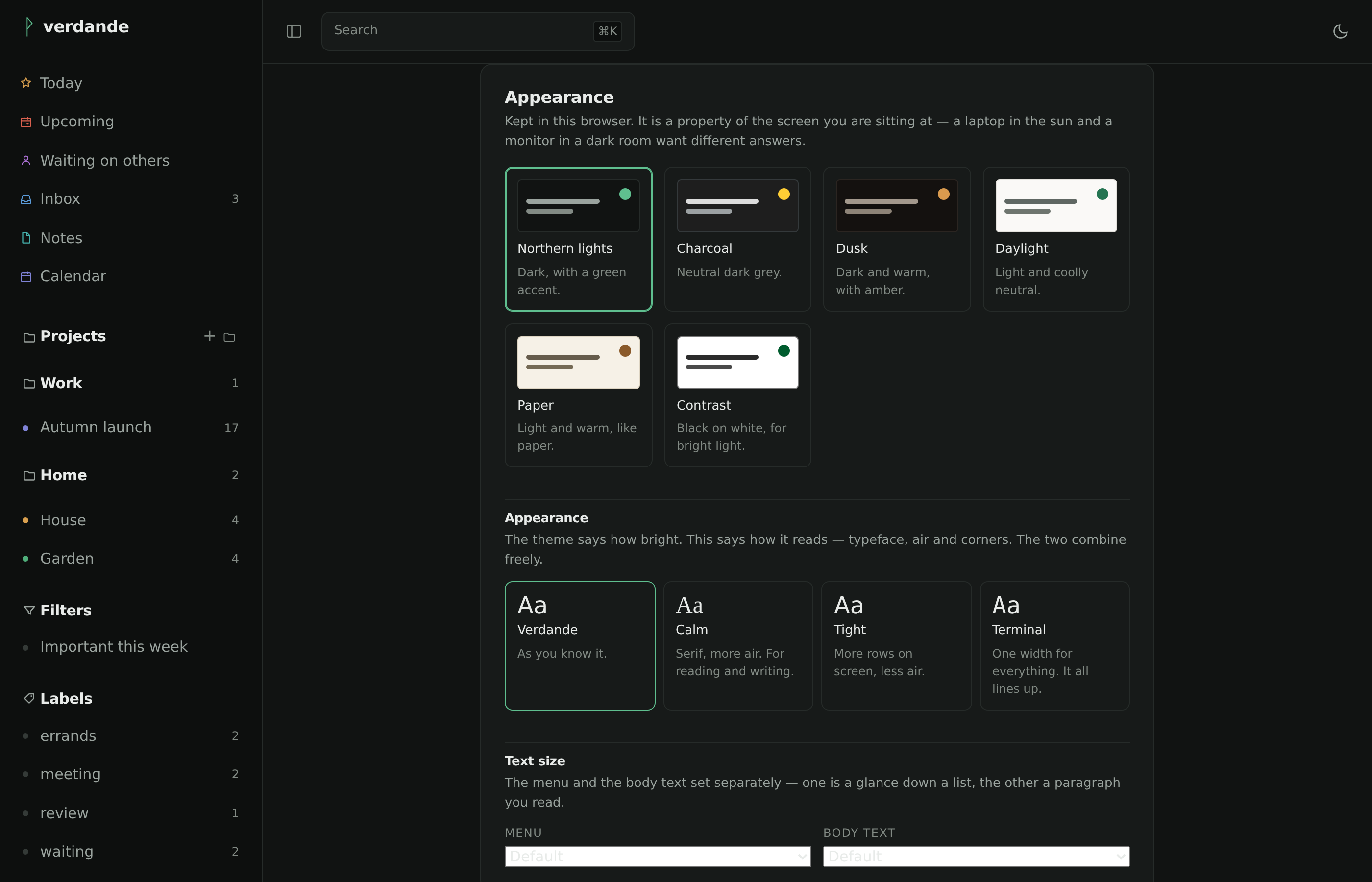Click the Projects folder icon
This screenshot has width=1372, height=882.
pyautogui.click(x=29, y=337)
